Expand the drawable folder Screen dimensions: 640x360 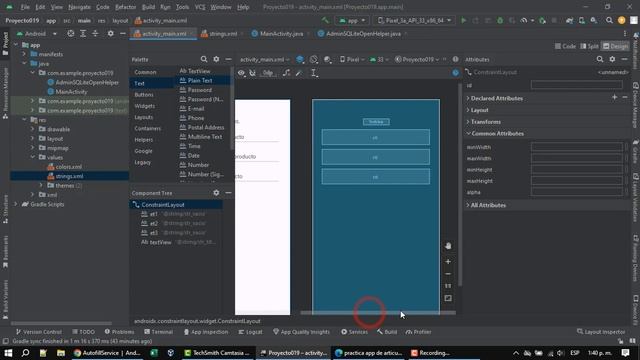pos(32,129)
